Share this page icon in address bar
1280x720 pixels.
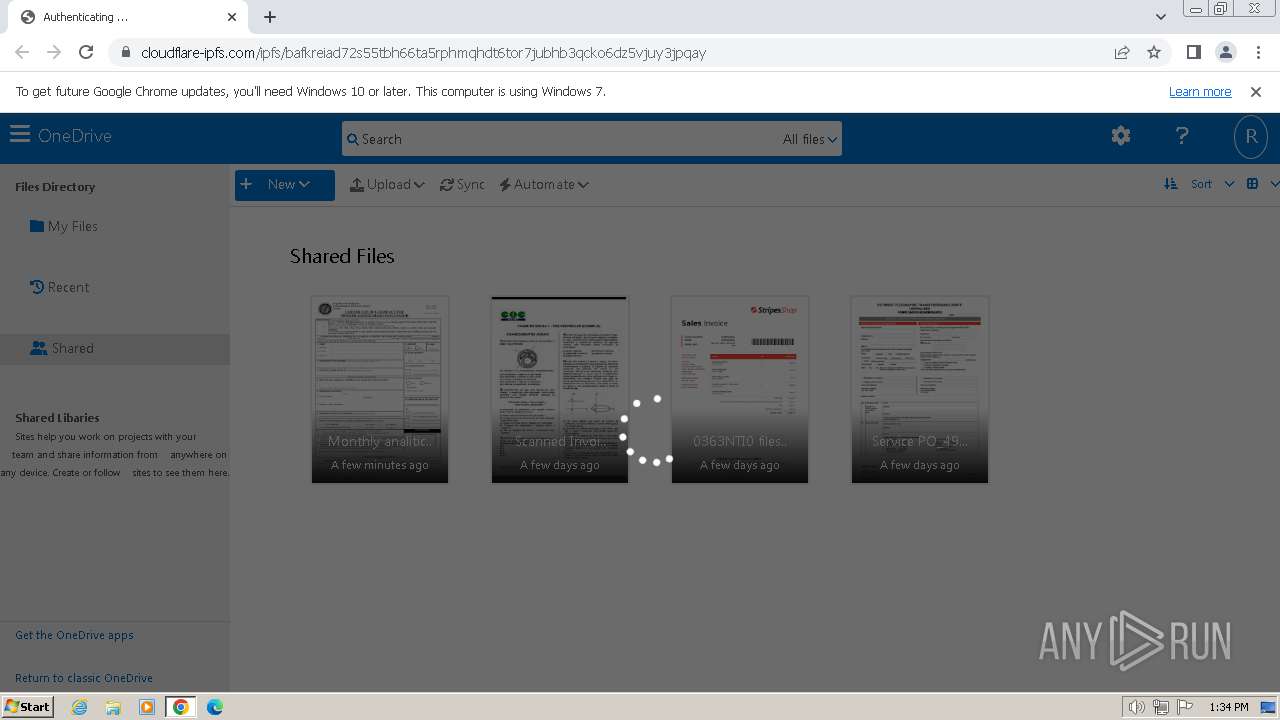1122,52
